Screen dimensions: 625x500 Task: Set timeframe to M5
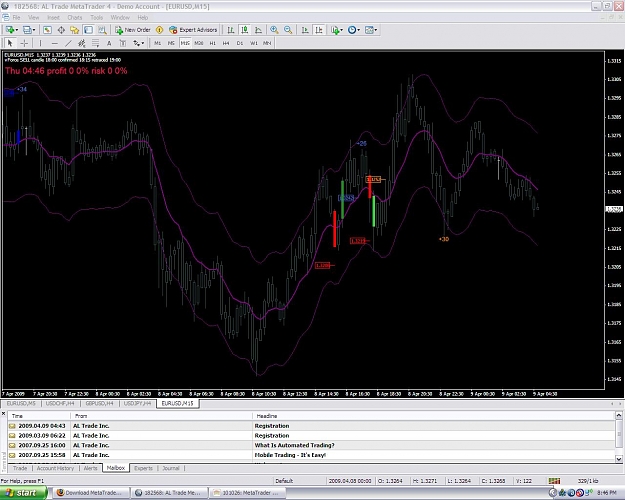coord(171,43)
